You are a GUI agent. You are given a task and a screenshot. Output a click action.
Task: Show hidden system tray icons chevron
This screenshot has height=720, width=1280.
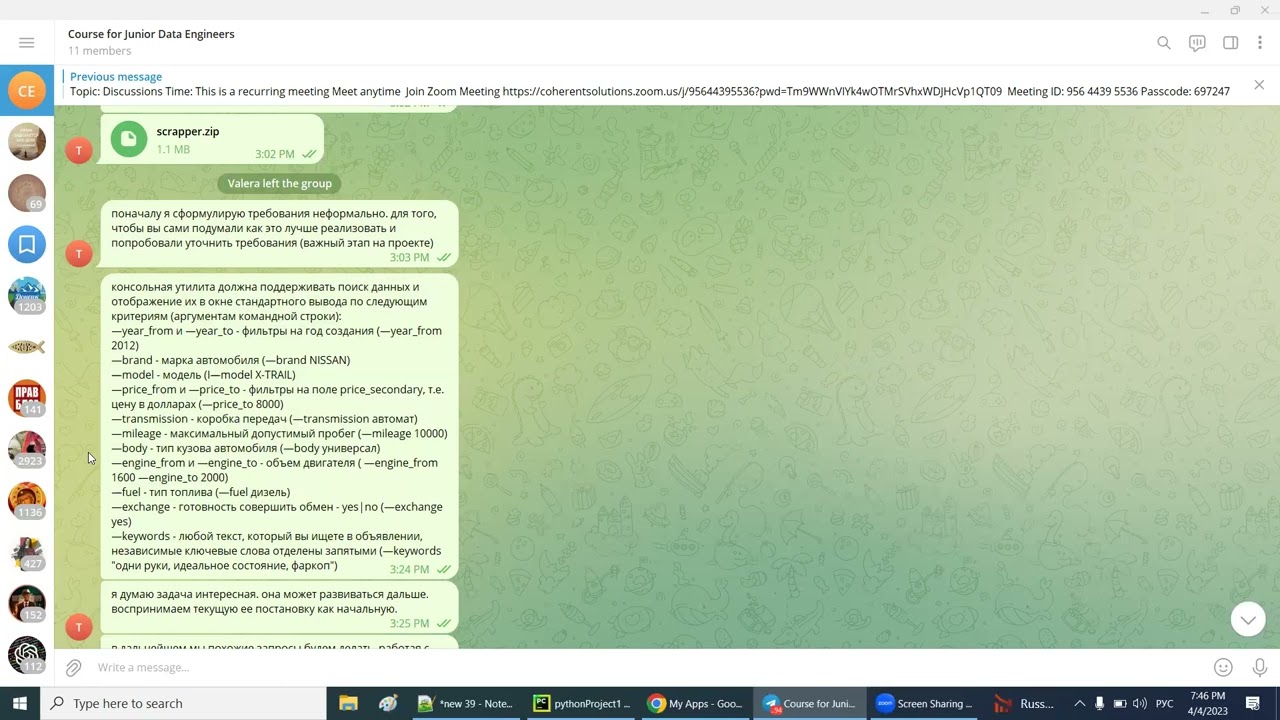pyautogui.click(x=1078, y=703)
